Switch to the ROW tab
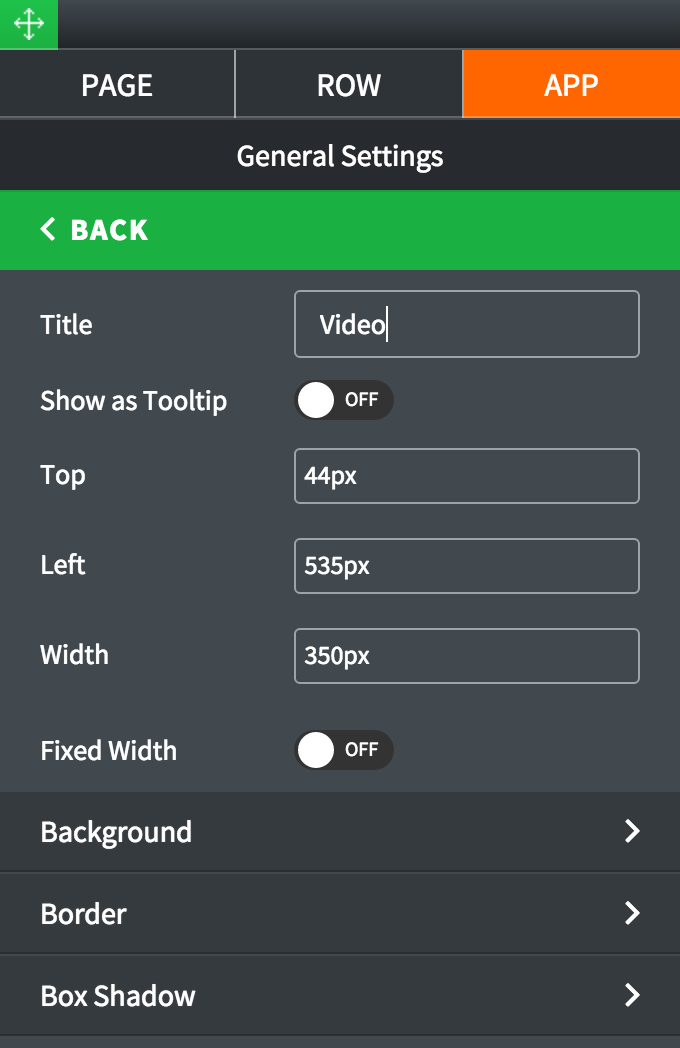 pos(349,85)
